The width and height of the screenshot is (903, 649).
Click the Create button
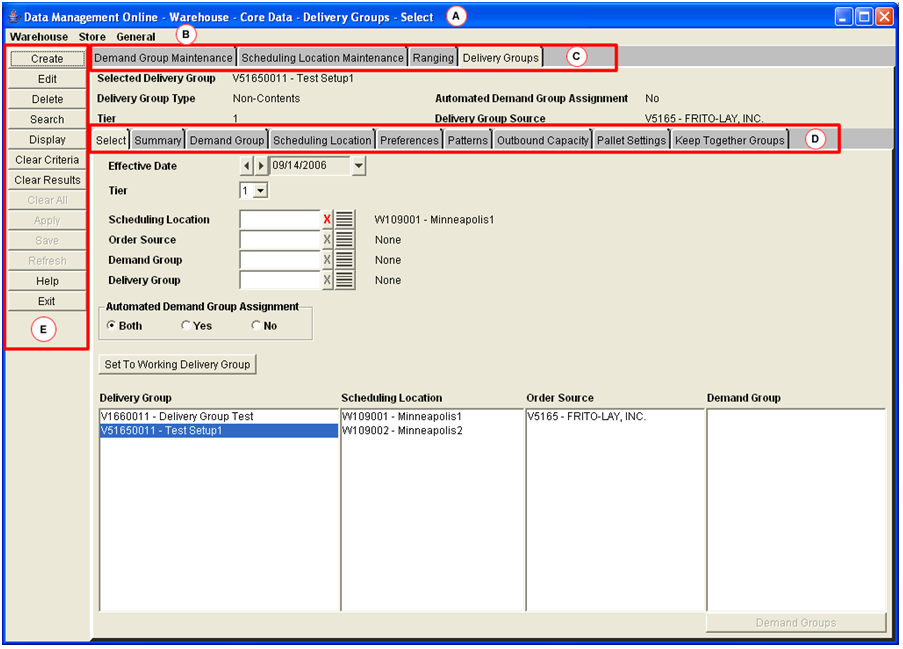tap(47, 59)
